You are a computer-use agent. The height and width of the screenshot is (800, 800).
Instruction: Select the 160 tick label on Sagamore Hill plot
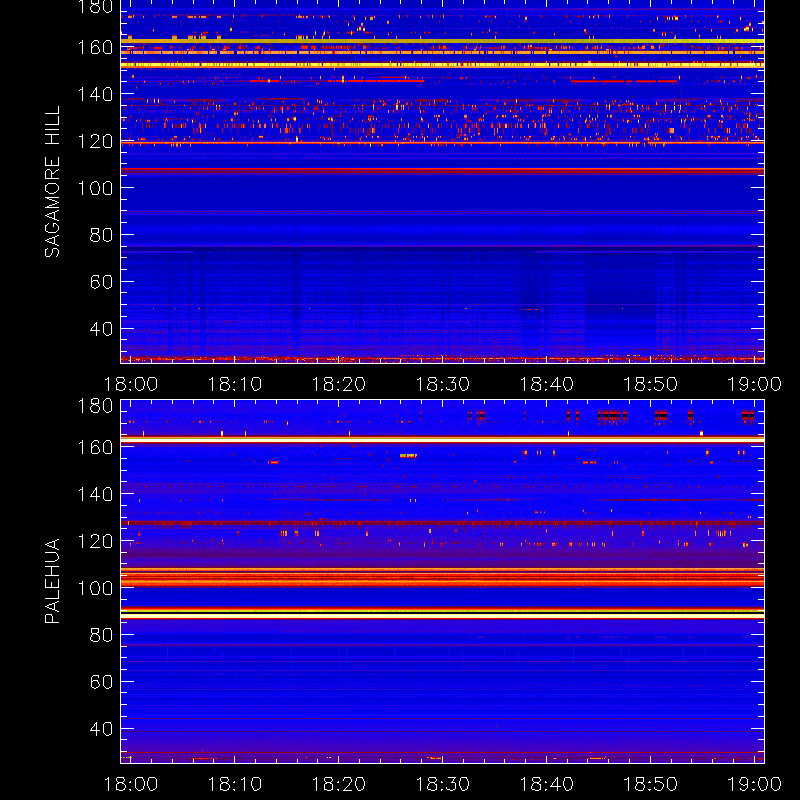(x=95, y=47)
